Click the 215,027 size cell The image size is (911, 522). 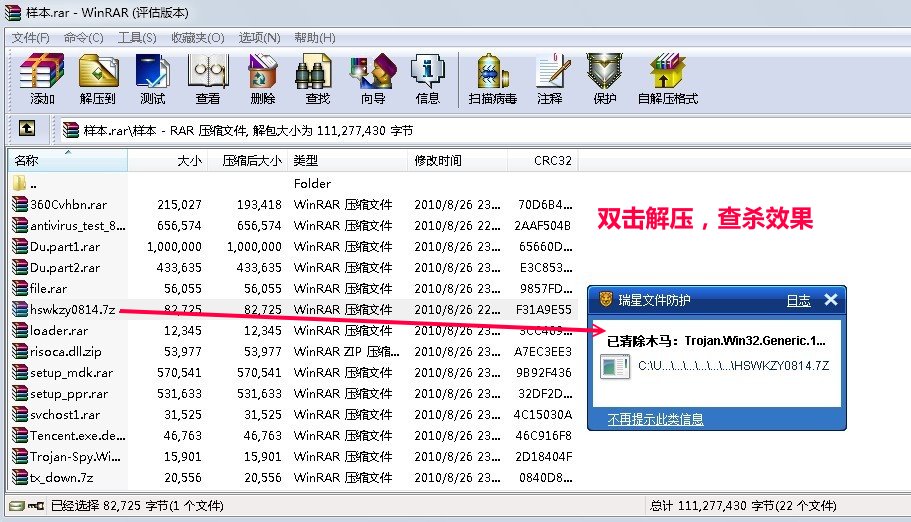pyautogui.click(x=179, y=205)
